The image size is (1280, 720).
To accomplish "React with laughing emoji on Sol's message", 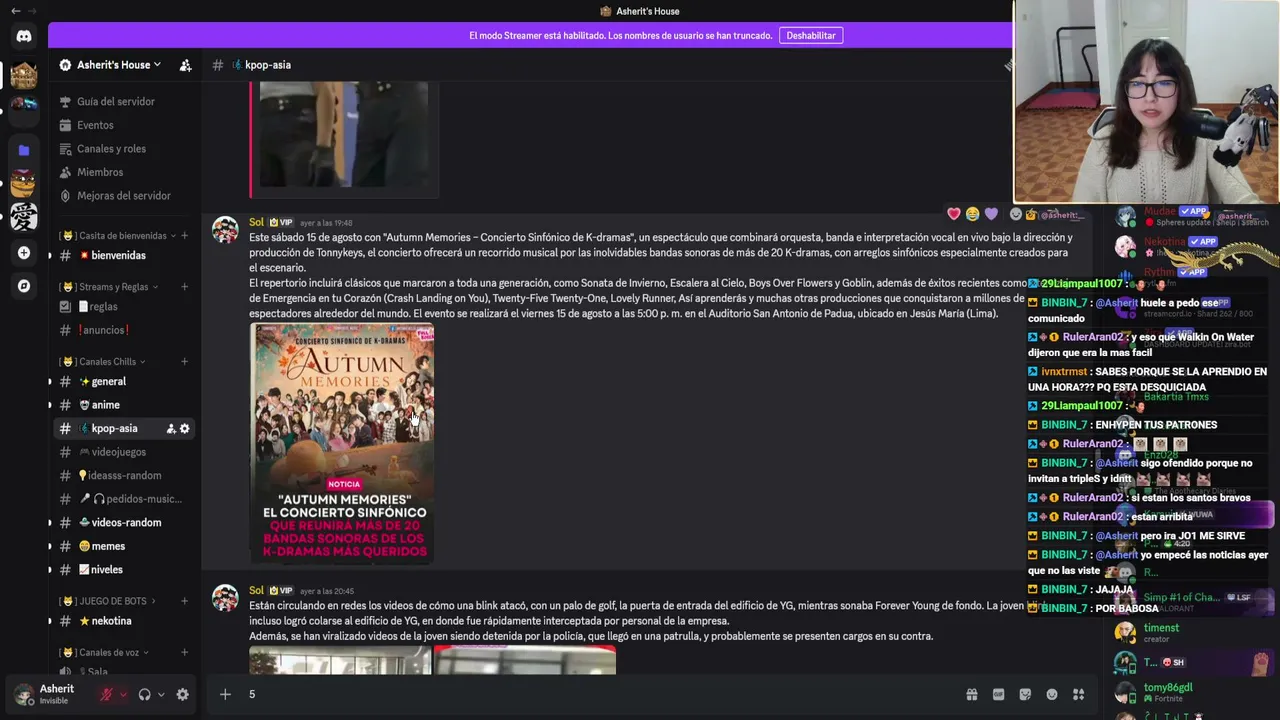I will (972, 214).
